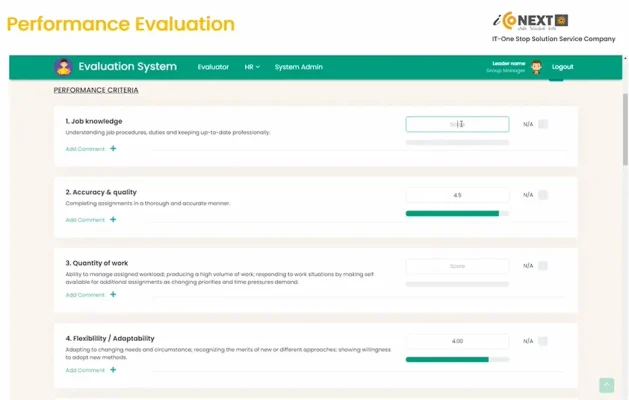629x400 pixels.
Task: Check N/A box for Job knowledge
Action: tap(543, 125)
